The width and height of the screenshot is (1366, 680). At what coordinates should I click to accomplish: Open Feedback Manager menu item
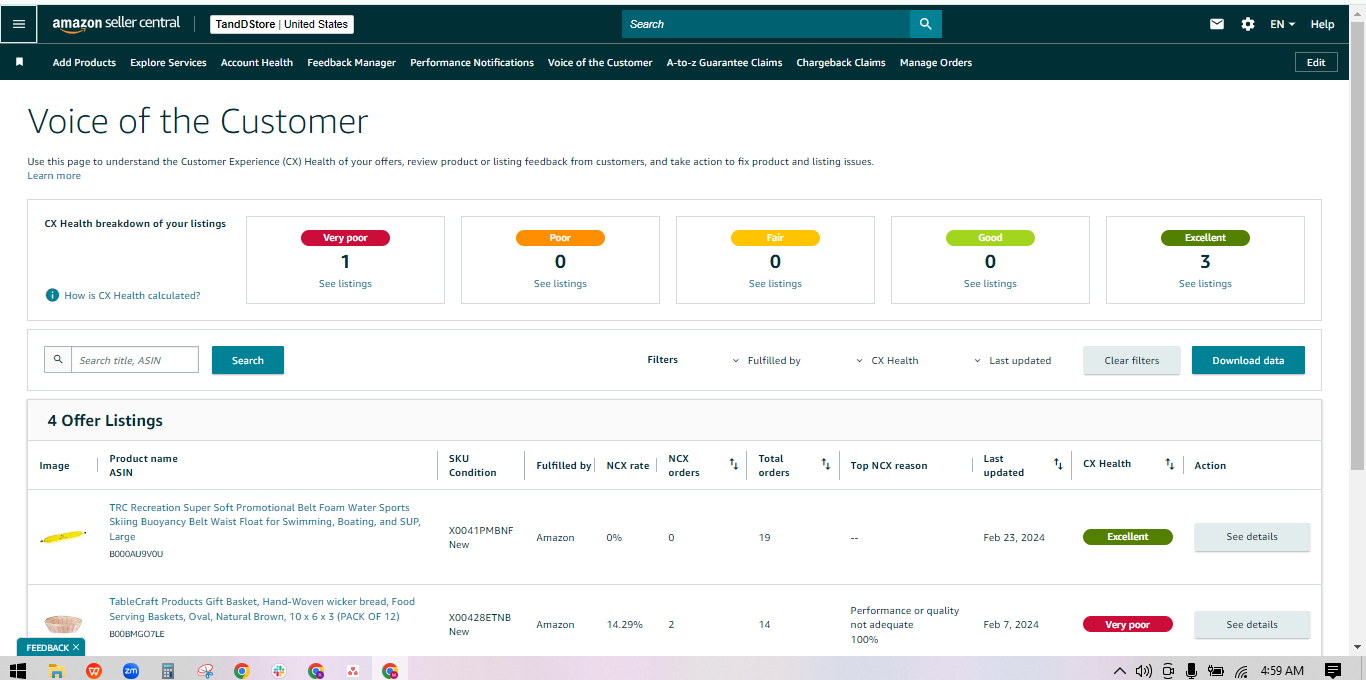[x=352, y=62]
